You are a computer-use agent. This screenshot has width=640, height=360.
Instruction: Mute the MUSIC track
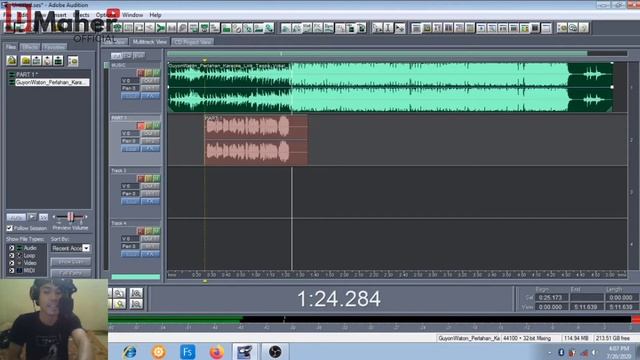point(156,73)
